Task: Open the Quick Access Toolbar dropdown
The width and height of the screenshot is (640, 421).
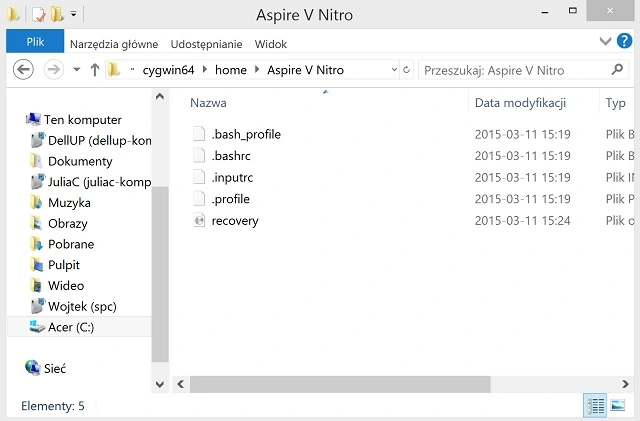Action: click(x=75, y=16)
